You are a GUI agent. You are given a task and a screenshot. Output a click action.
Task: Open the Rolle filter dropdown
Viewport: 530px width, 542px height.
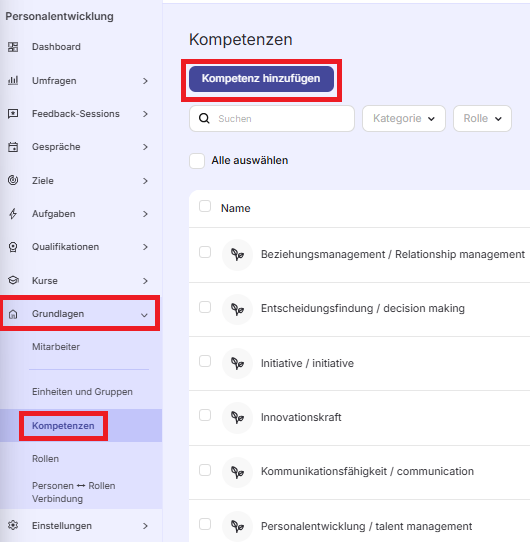pos(482,119)
